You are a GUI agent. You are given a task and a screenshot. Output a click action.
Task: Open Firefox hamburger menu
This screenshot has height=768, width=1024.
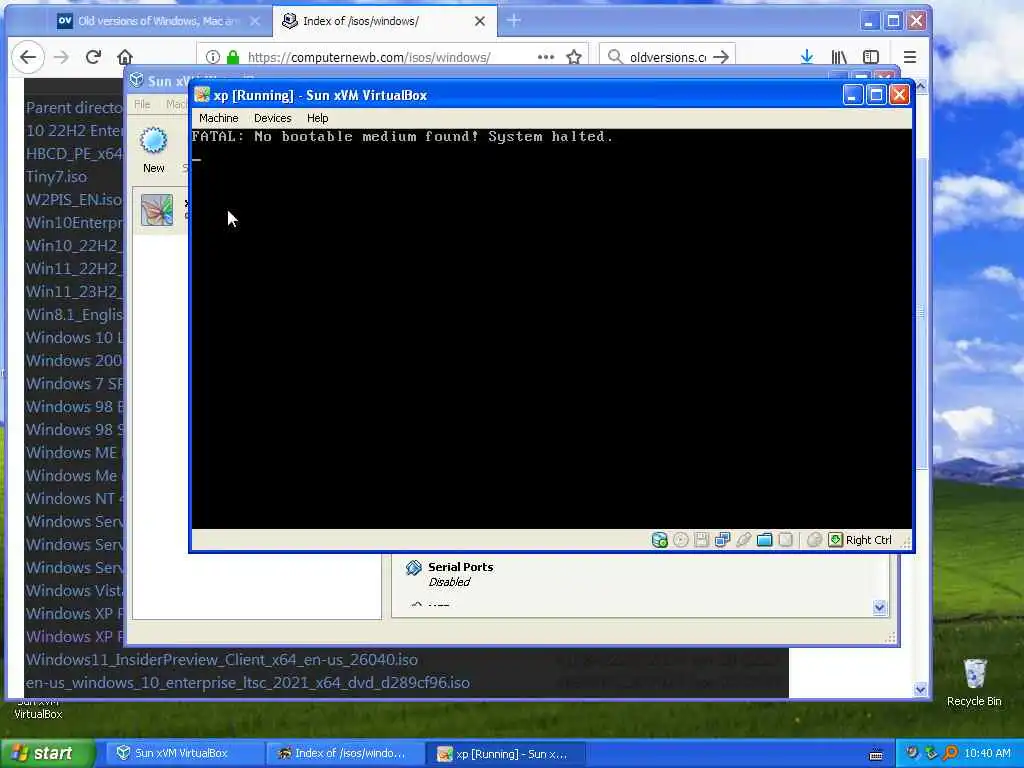point(910,57)
